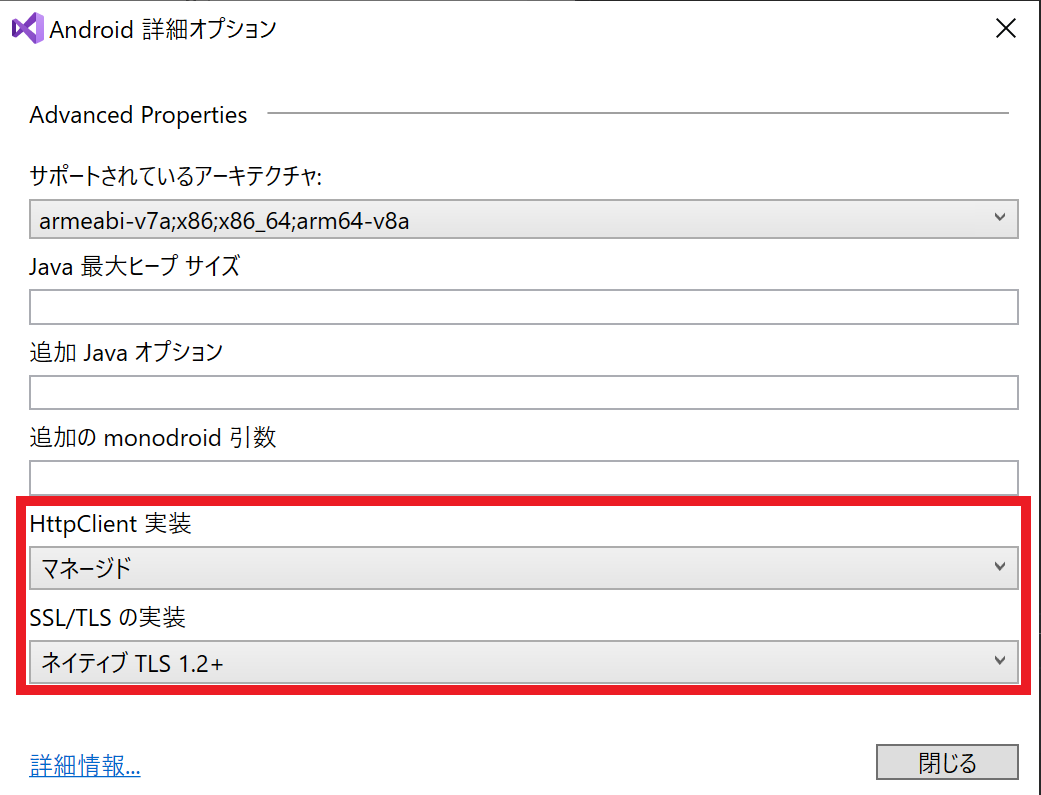Click the Java 最大ヒープ サイズ label

134,266
